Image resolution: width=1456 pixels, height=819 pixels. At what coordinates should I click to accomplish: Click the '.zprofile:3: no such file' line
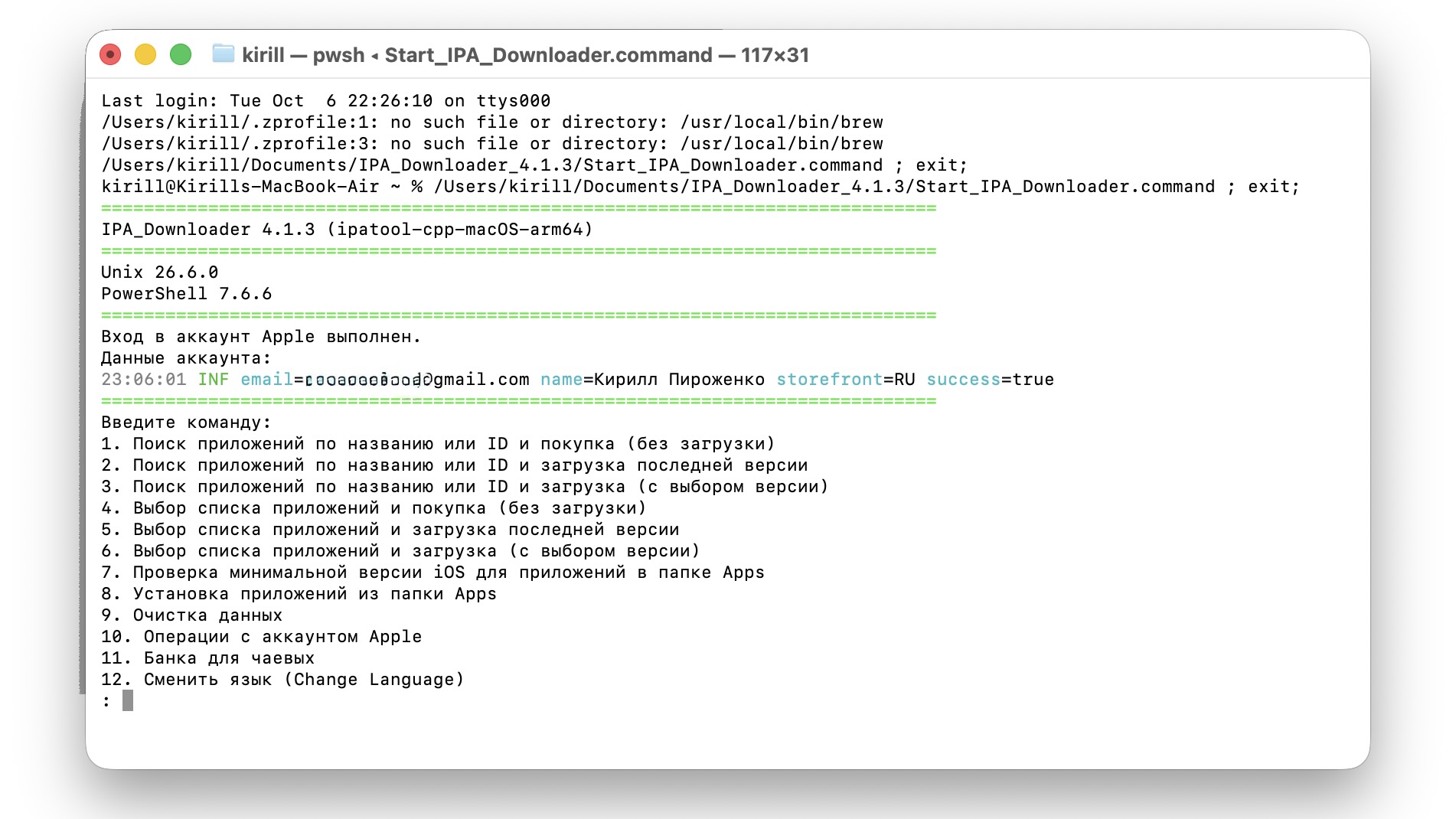tap(492, 144)
